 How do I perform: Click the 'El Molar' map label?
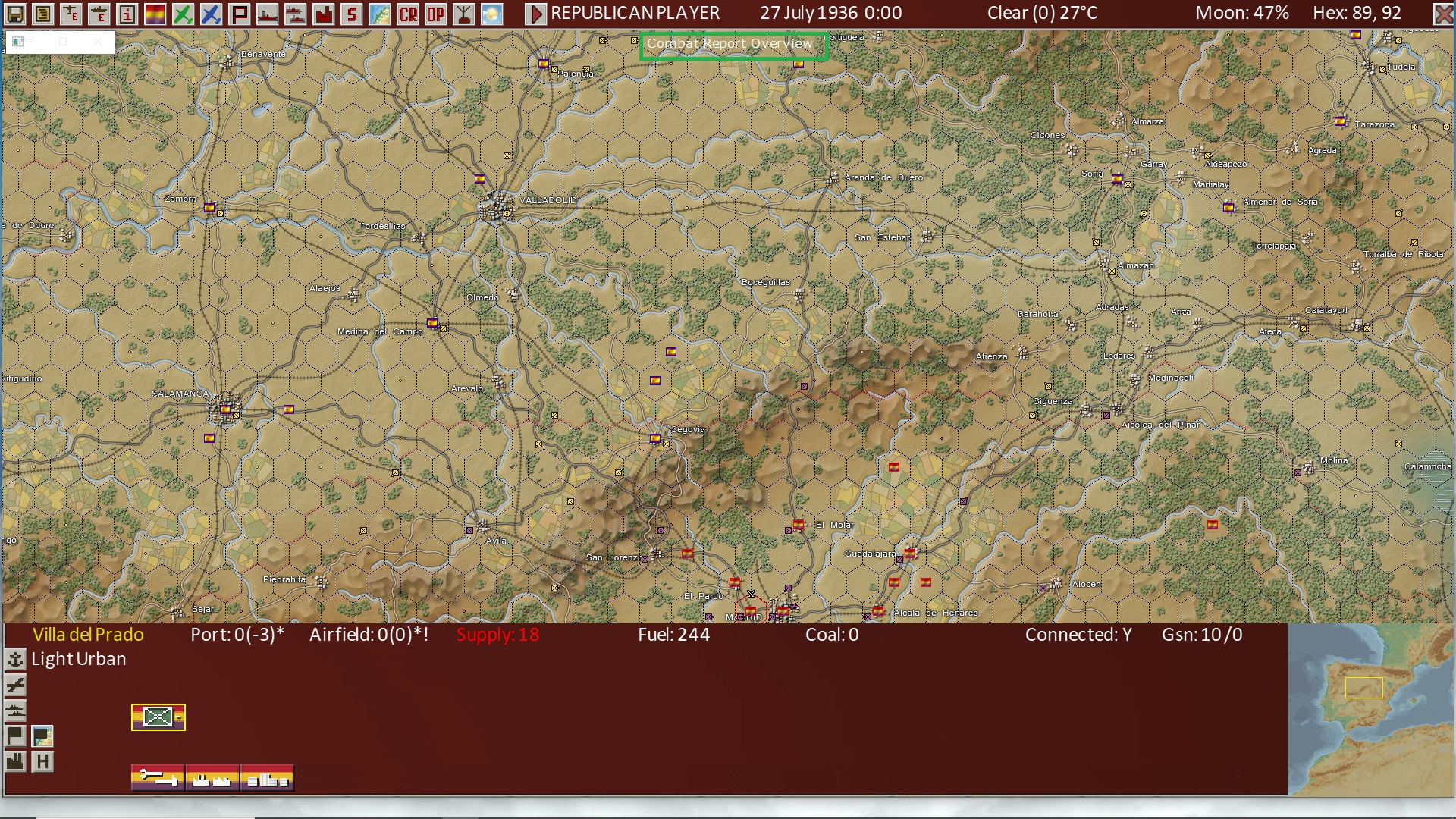[835, 525]
